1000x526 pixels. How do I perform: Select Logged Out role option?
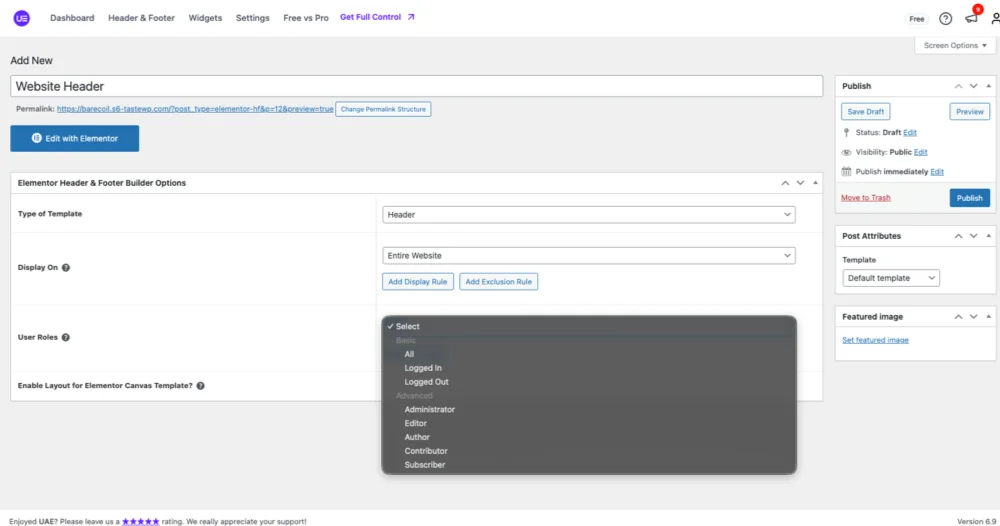pos(589,382)
